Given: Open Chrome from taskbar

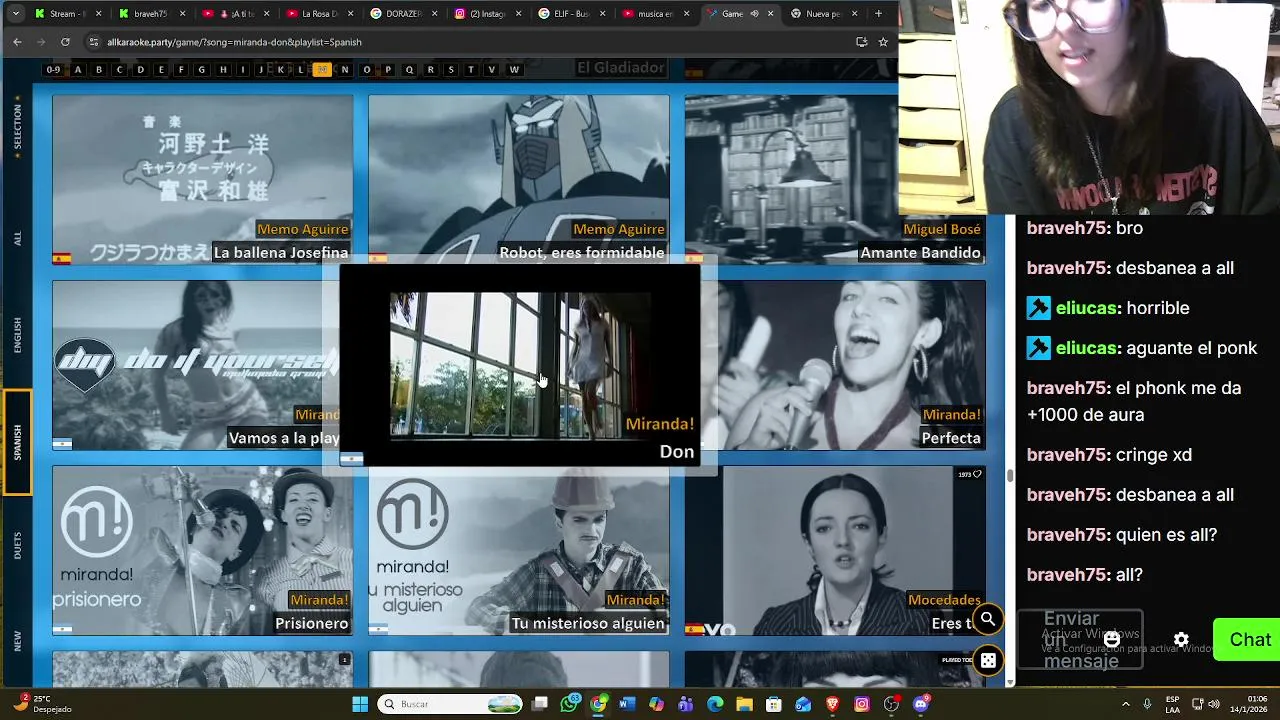Looking at the screenshot, I should [x=598, y=704].
